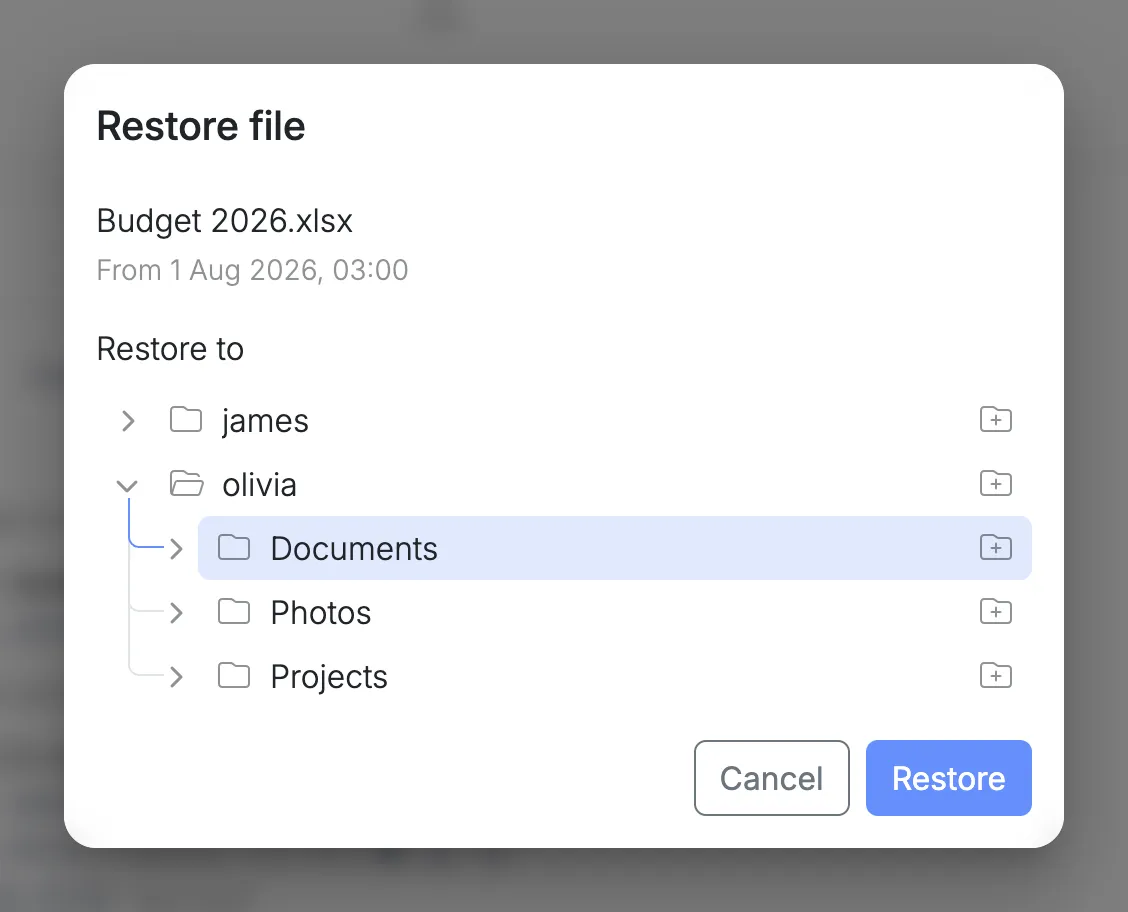Choose the Projects folder row

click(615, 676)
